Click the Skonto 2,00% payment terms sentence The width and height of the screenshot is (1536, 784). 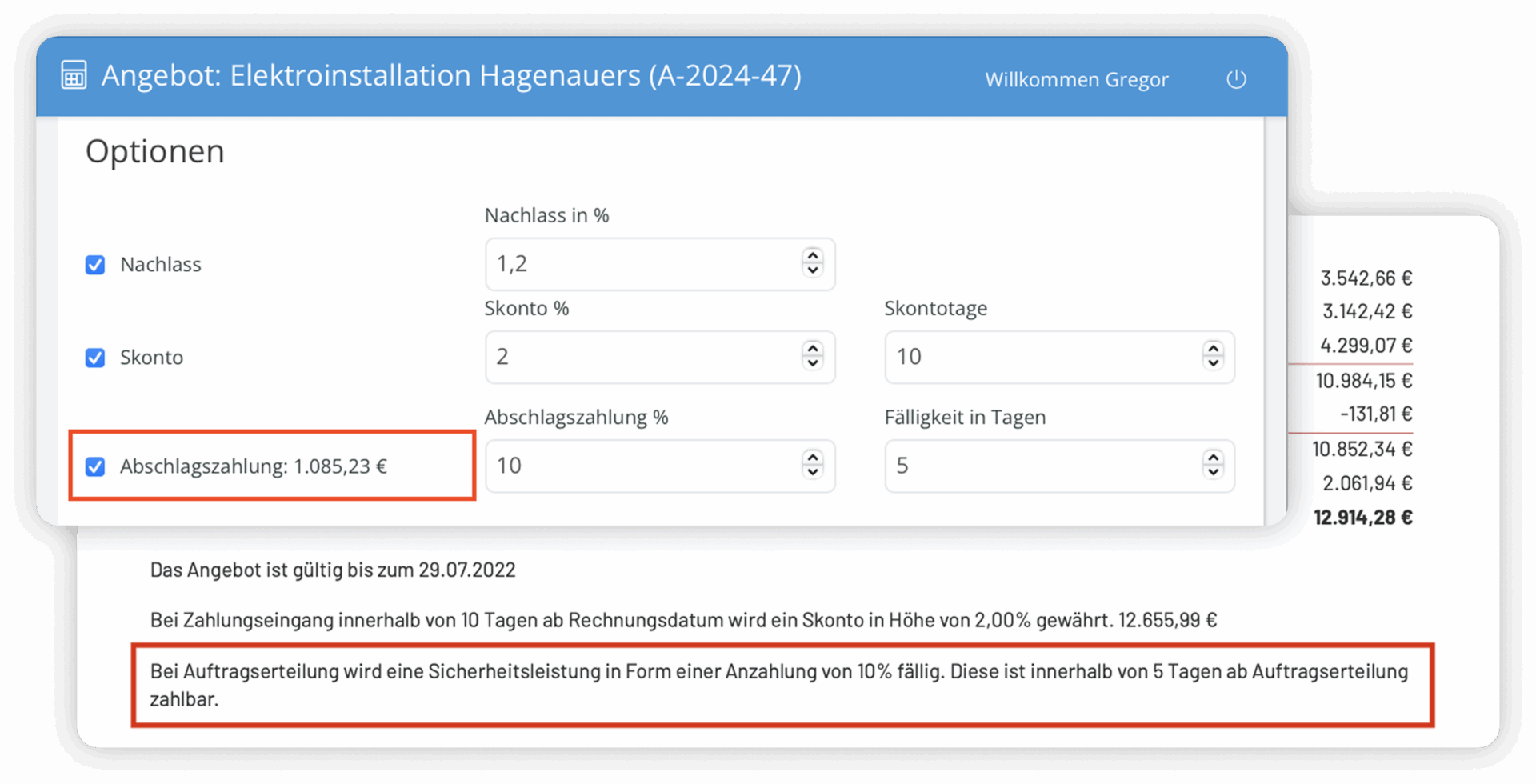[x=684, y=620]
